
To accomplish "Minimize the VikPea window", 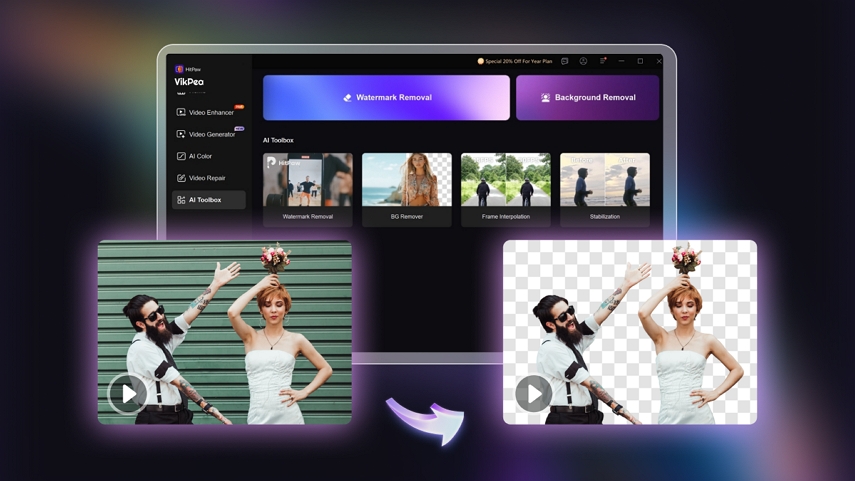I will click(621, 61).
